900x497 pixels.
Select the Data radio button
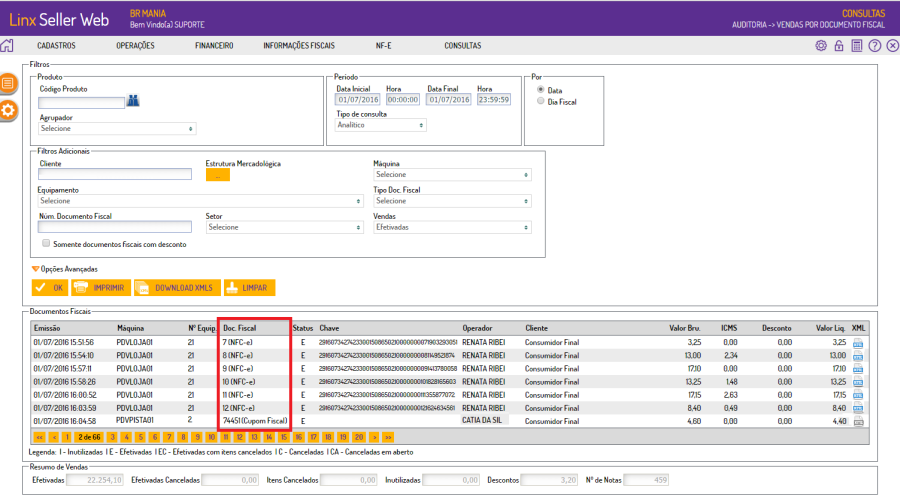click(540, 90)
